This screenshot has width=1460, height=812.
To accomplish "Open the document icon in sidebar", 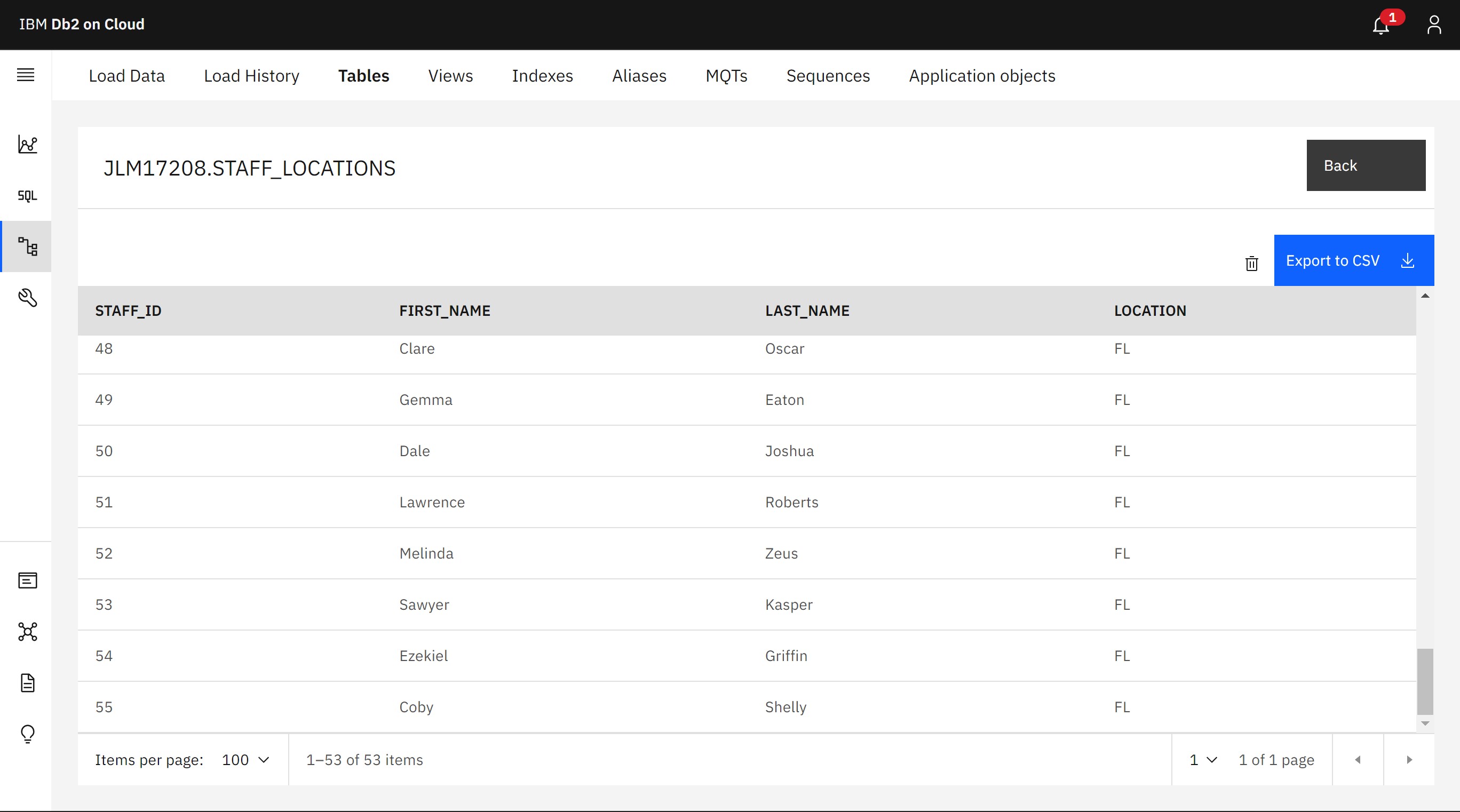I will click(x=27, y=683).
